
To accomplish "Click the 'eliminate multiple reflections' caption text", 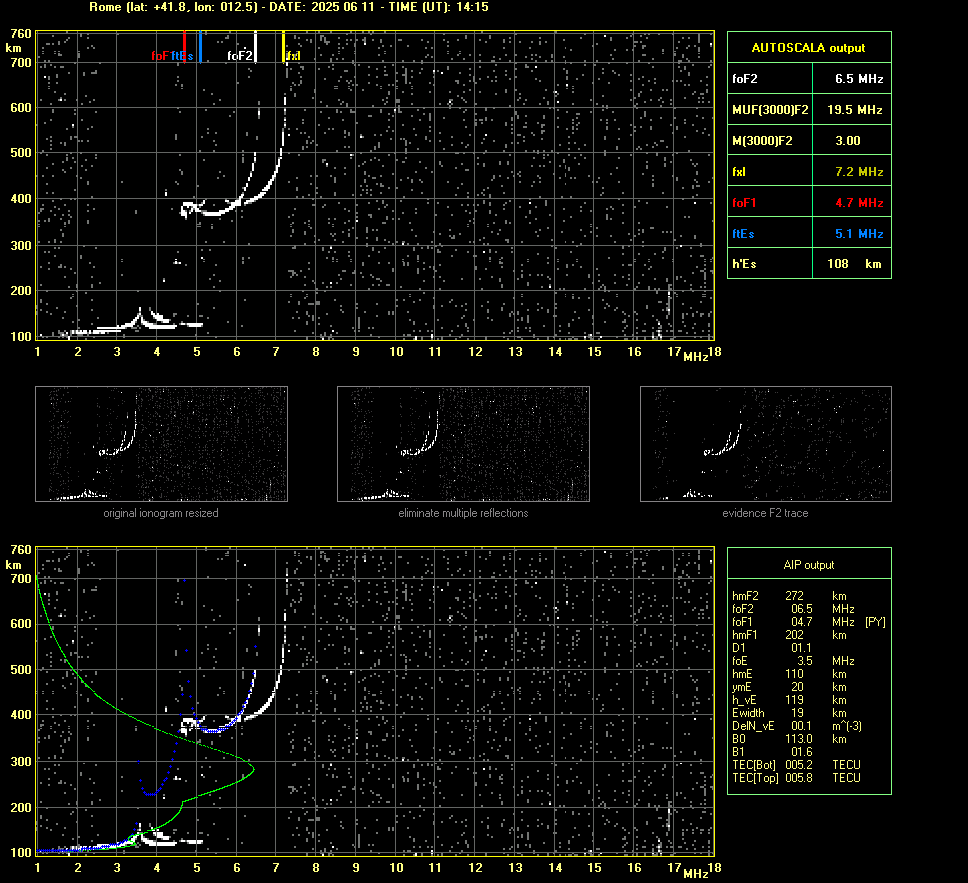I will coord(463,513).
